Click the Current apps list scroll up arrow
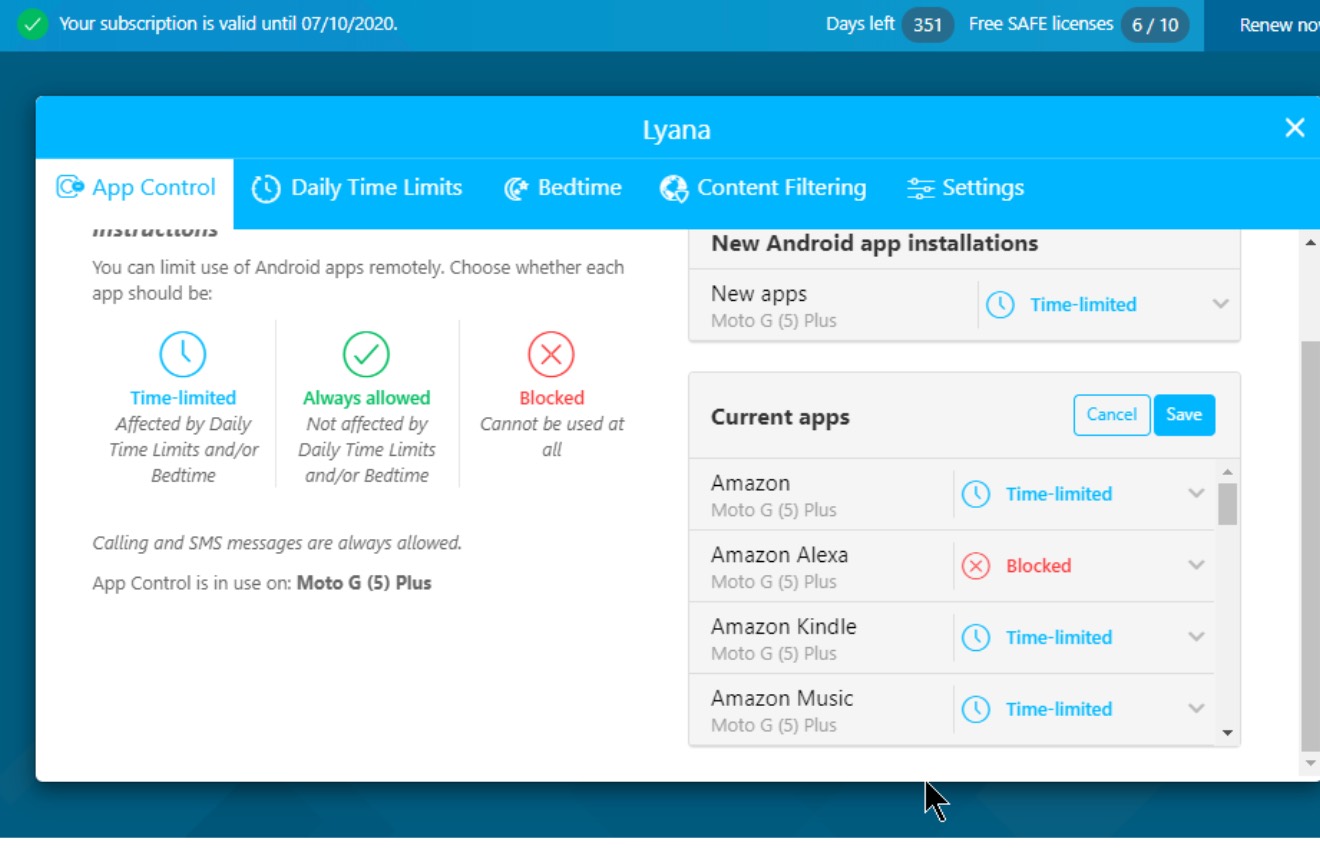The width and height of the screenshot is (1320, 854). tap(1227, 472)
